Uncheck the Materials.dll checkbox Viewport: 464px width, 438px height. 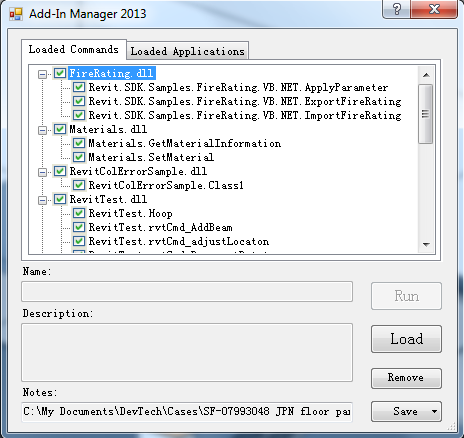(x=60, y=129)
